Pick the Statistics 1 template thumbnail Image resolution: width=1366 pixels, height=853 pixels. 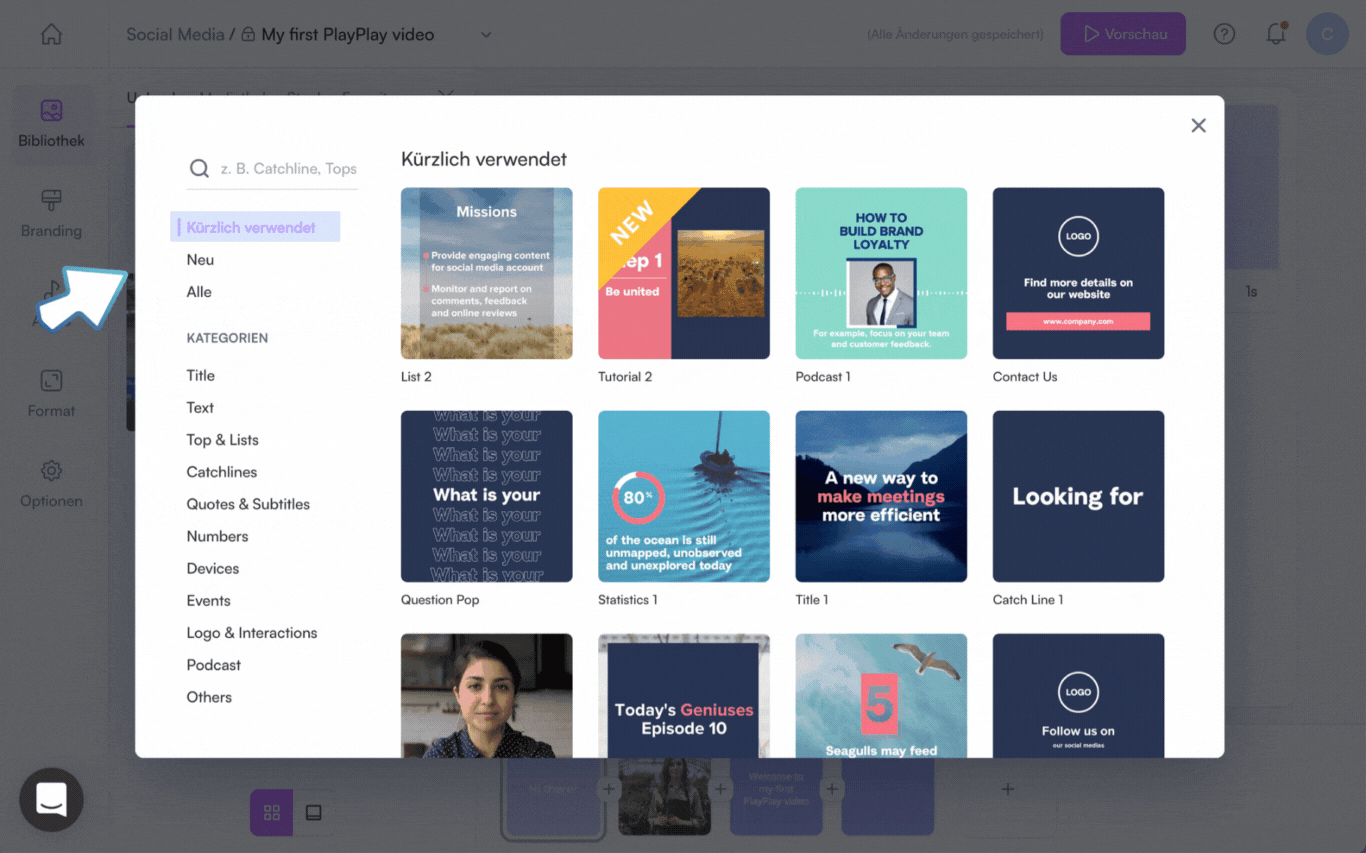click(684, 496)
